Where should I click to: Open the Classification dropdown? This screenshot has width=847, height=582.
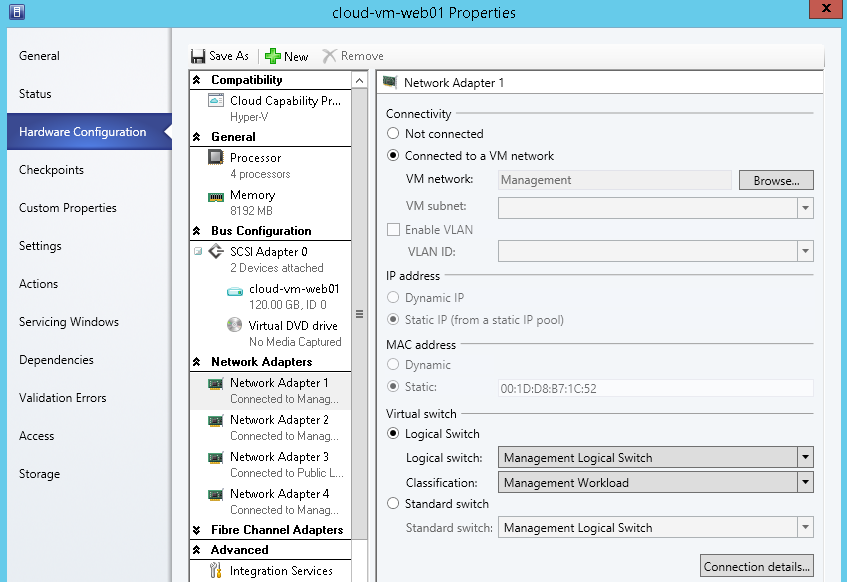[806, 482]
